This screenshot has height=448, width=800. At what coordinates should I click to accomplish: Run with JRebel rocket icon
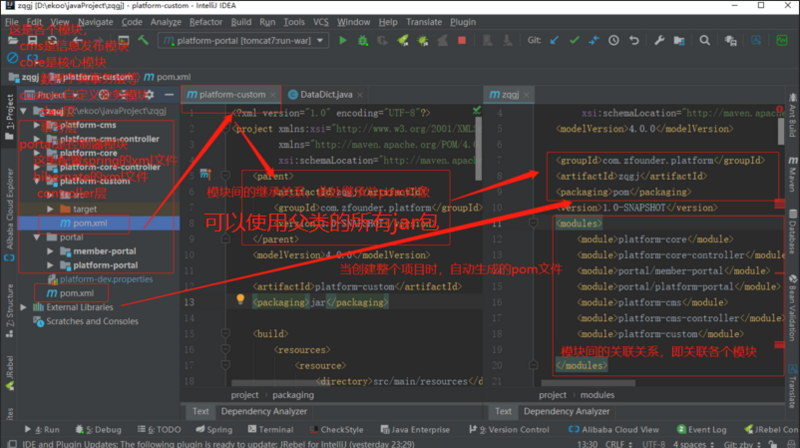coord(403,40)
